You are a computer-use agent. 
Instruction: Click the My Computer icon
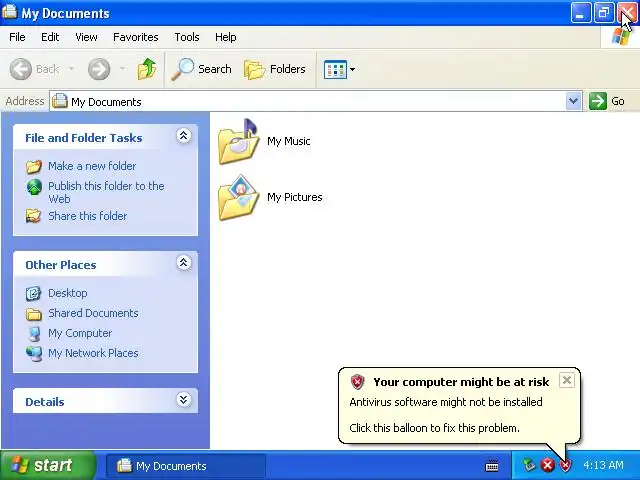35,333
